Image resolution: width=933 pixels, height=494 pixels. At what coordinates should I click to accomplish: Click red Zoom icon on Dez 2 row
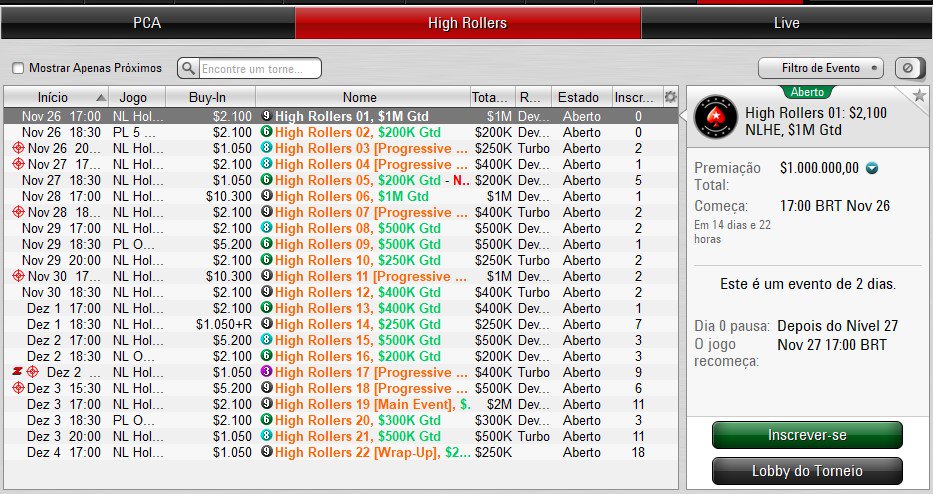[17, 371]
